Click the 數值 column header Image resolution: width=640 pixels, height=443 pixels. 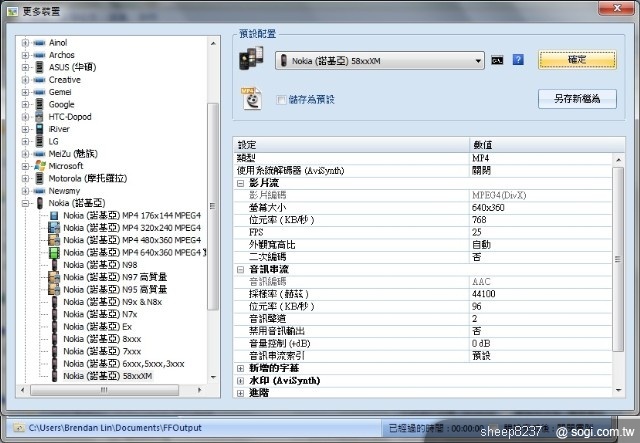pos(547,145)
